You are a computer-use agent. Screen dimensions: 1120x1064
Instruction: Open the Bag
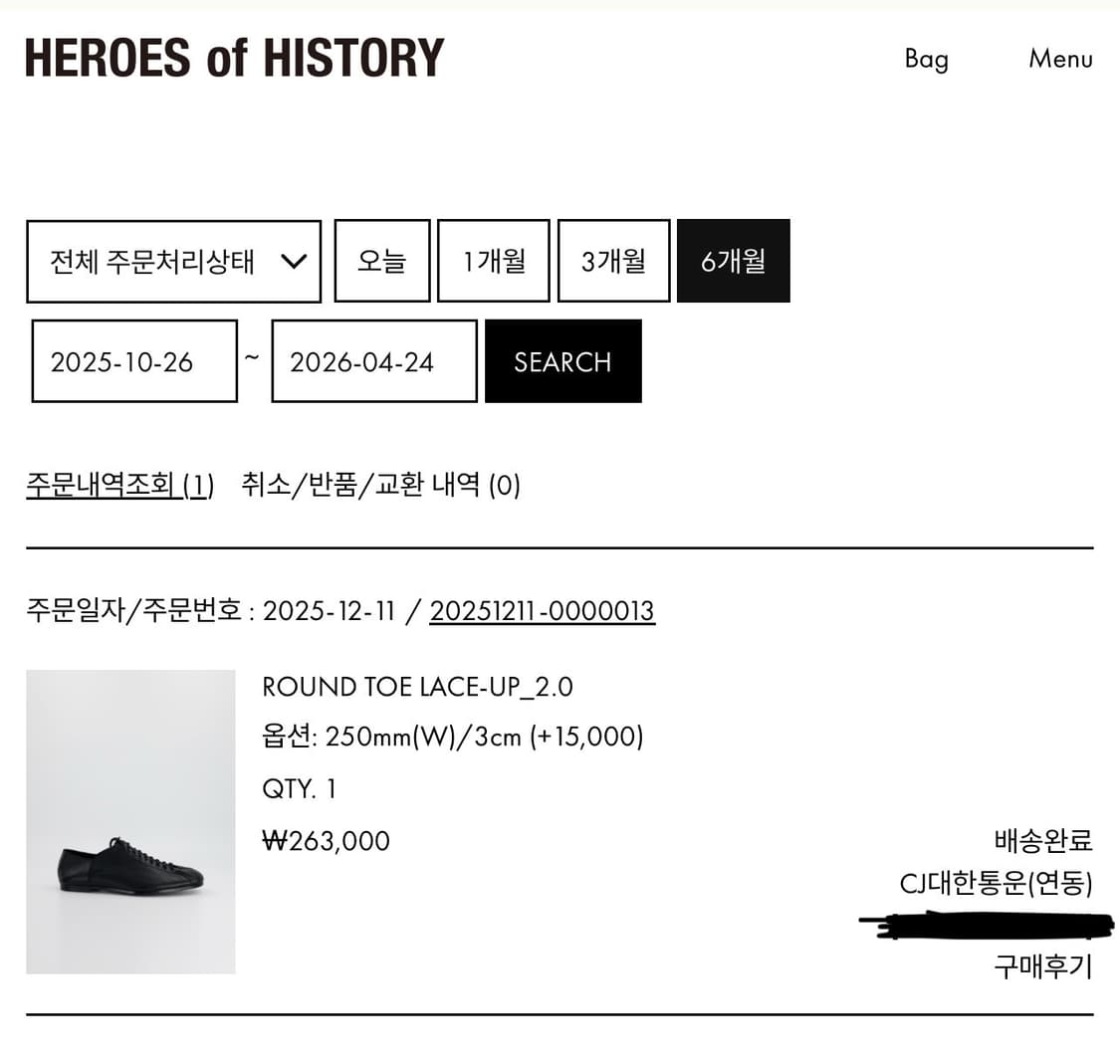click(x=926, y=59)
